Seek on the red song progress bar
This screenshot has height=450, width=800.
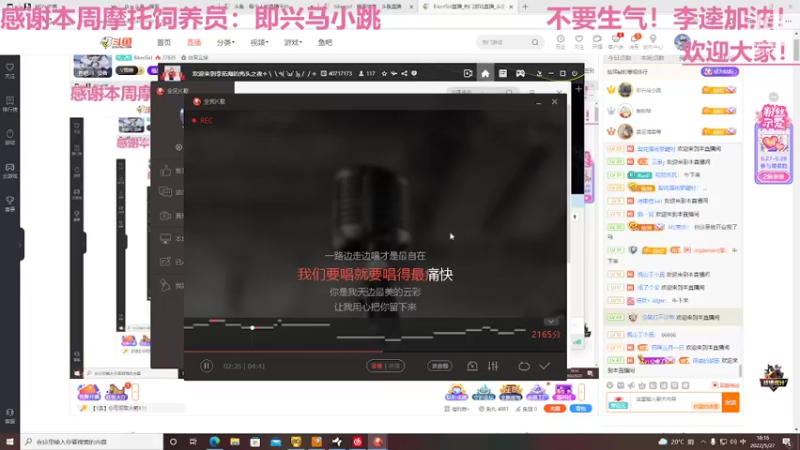click(x=375, y=352)
